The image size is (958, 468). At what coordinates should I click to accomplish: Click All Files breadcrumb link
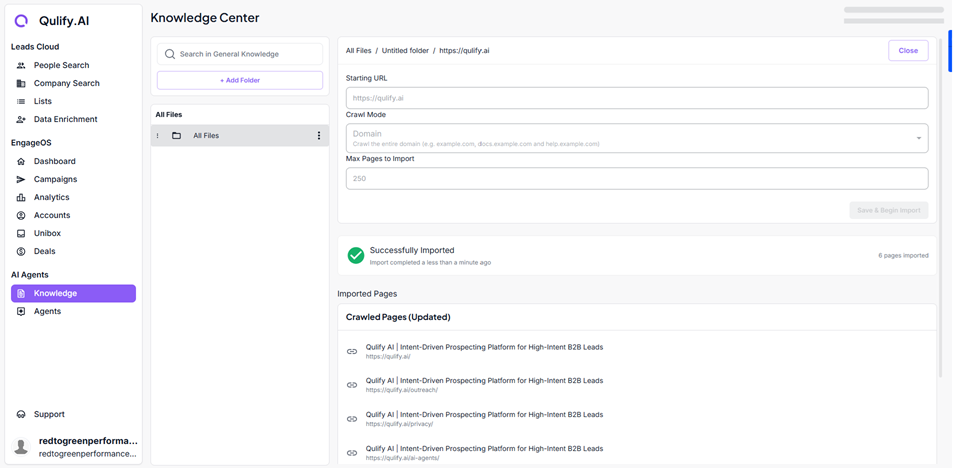click(359, 51)
